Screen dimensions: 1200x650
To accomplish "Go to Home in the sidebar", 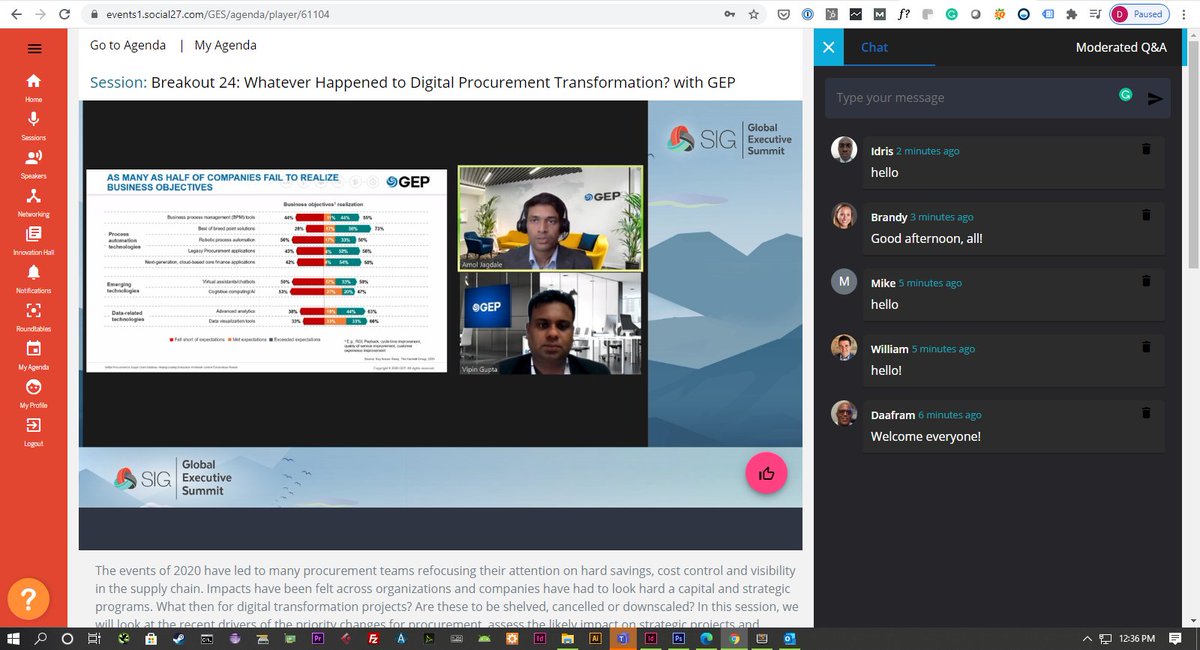I will 34,87.
